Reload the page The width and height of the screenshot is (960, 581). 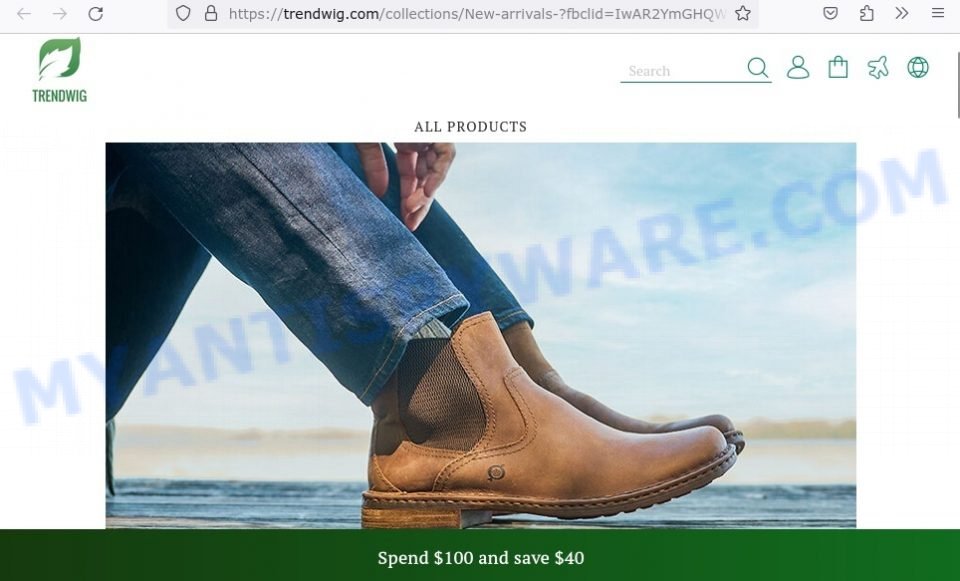pos(96,13)
